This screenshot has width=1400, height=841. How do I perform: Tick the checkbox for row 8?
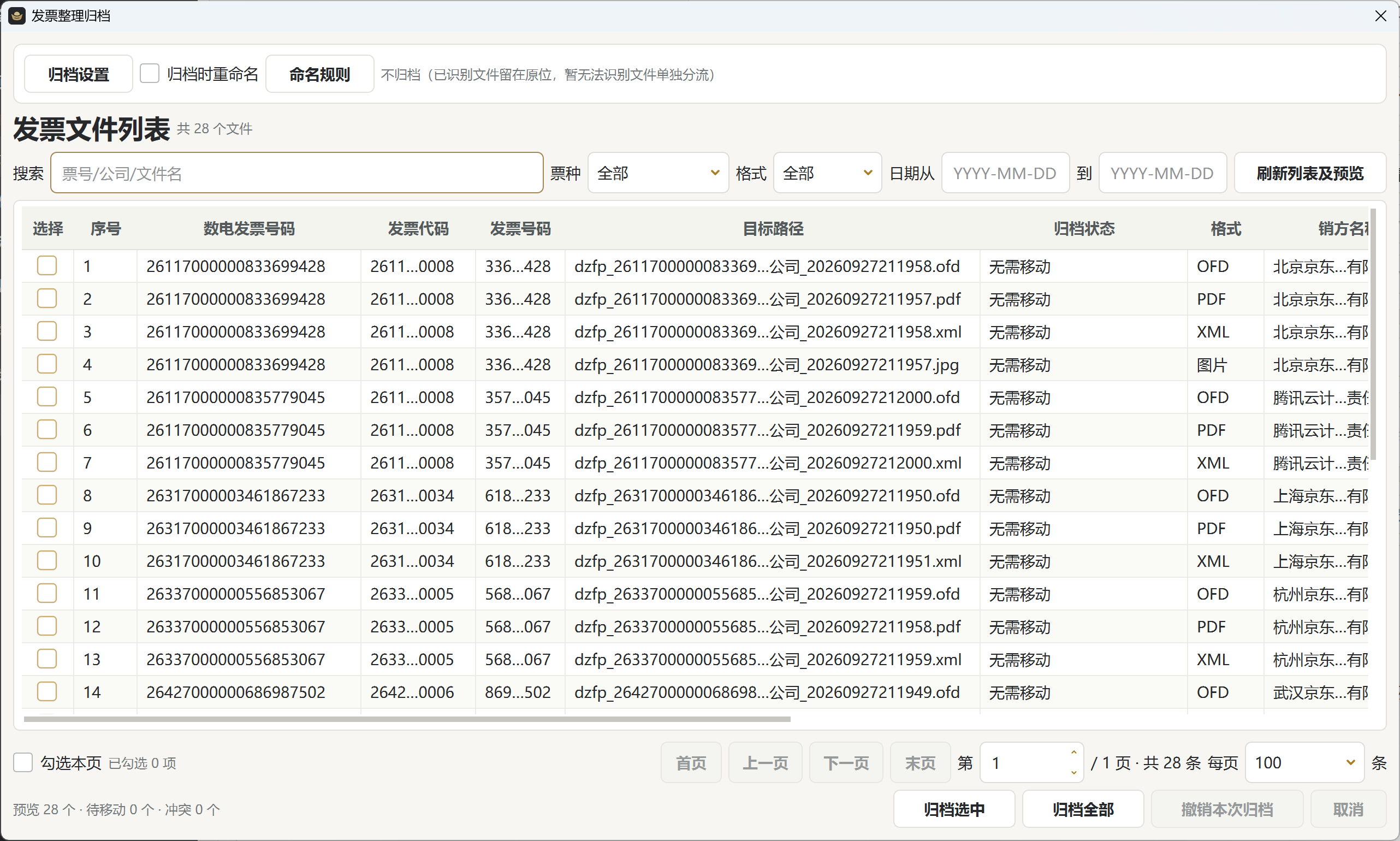pos(47,495)
